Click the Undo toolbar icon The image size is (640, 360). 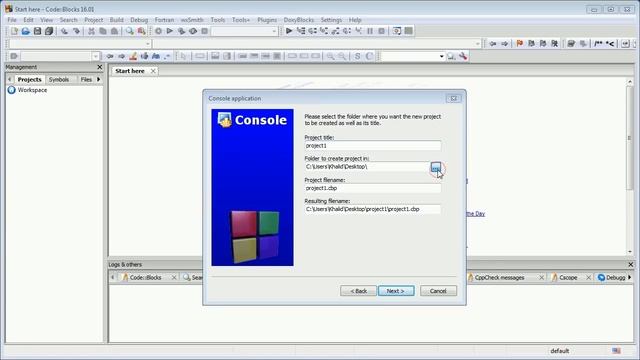coord(64,31)
